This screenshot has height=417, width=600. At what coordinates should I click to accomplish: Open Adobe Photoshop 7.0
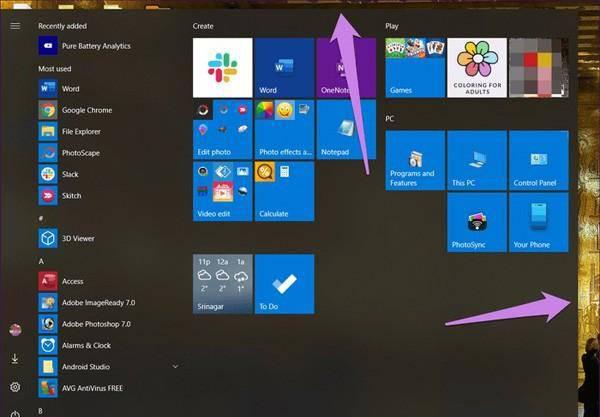pos(85,324)
